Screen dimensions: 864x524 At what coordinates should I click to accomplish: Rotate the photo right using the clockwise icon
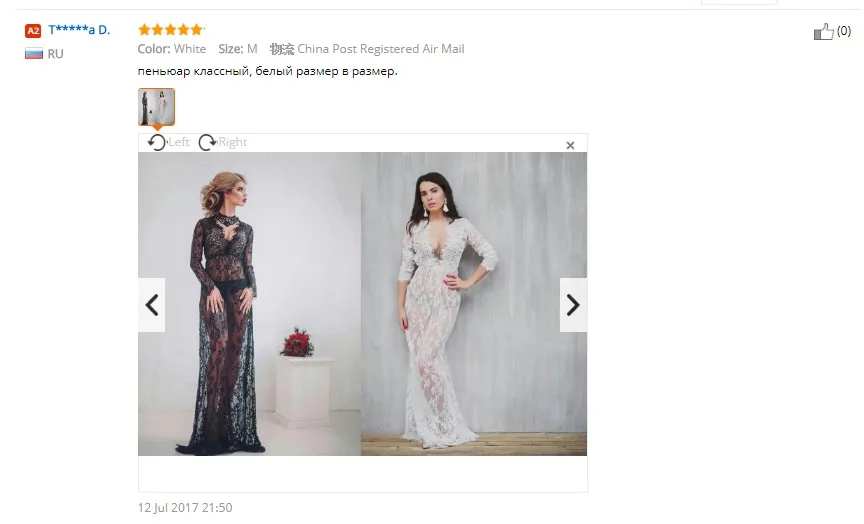[207, 142]
